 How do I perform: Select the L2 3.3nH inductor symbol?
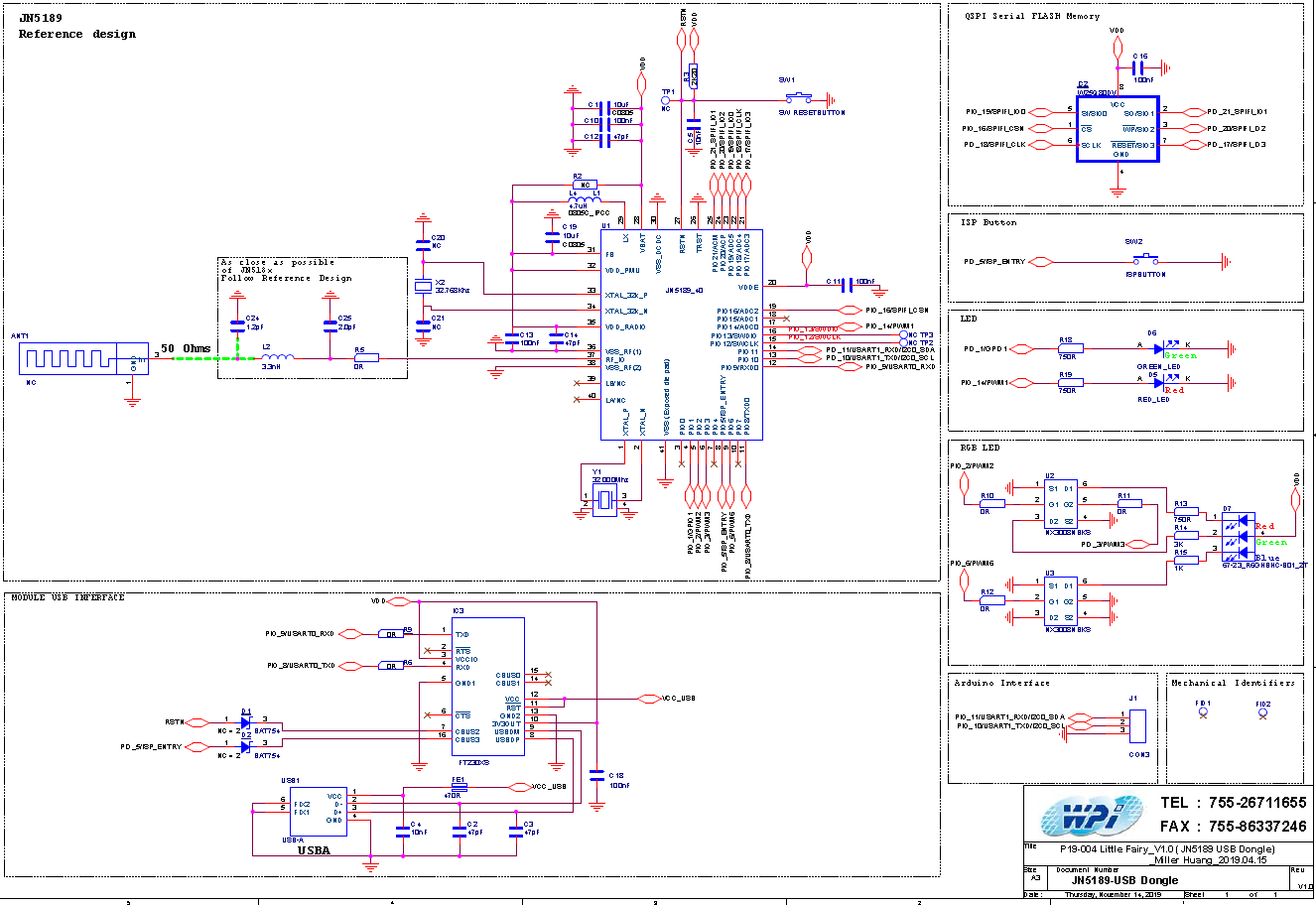pos(277,358)
